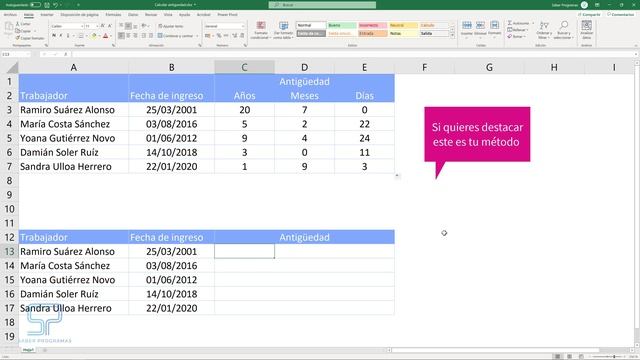Toggle italic formatting
The height and width of the screenshot is (360, 640).
tap(61, 36)
